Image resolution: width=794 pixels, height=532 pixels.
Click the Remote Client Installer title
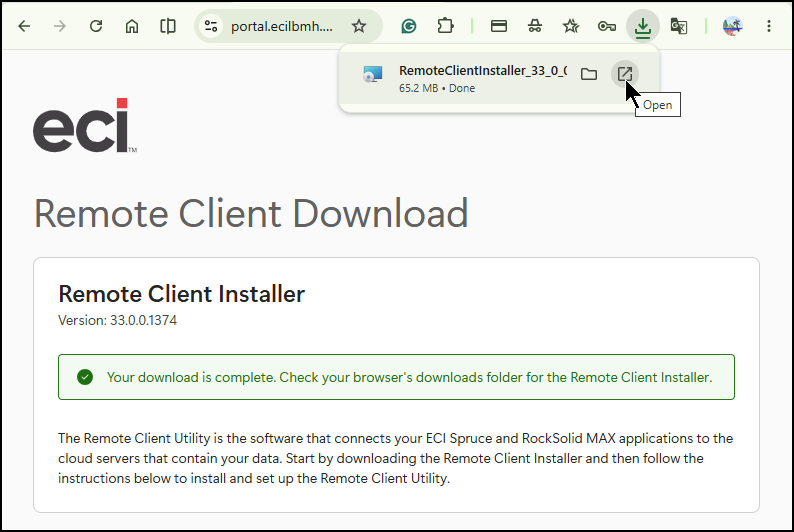[x=181, y=294]
